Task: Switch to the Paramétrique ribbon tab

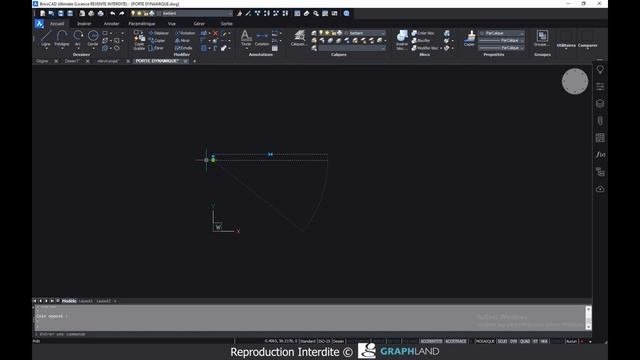Action: (142, 24)
